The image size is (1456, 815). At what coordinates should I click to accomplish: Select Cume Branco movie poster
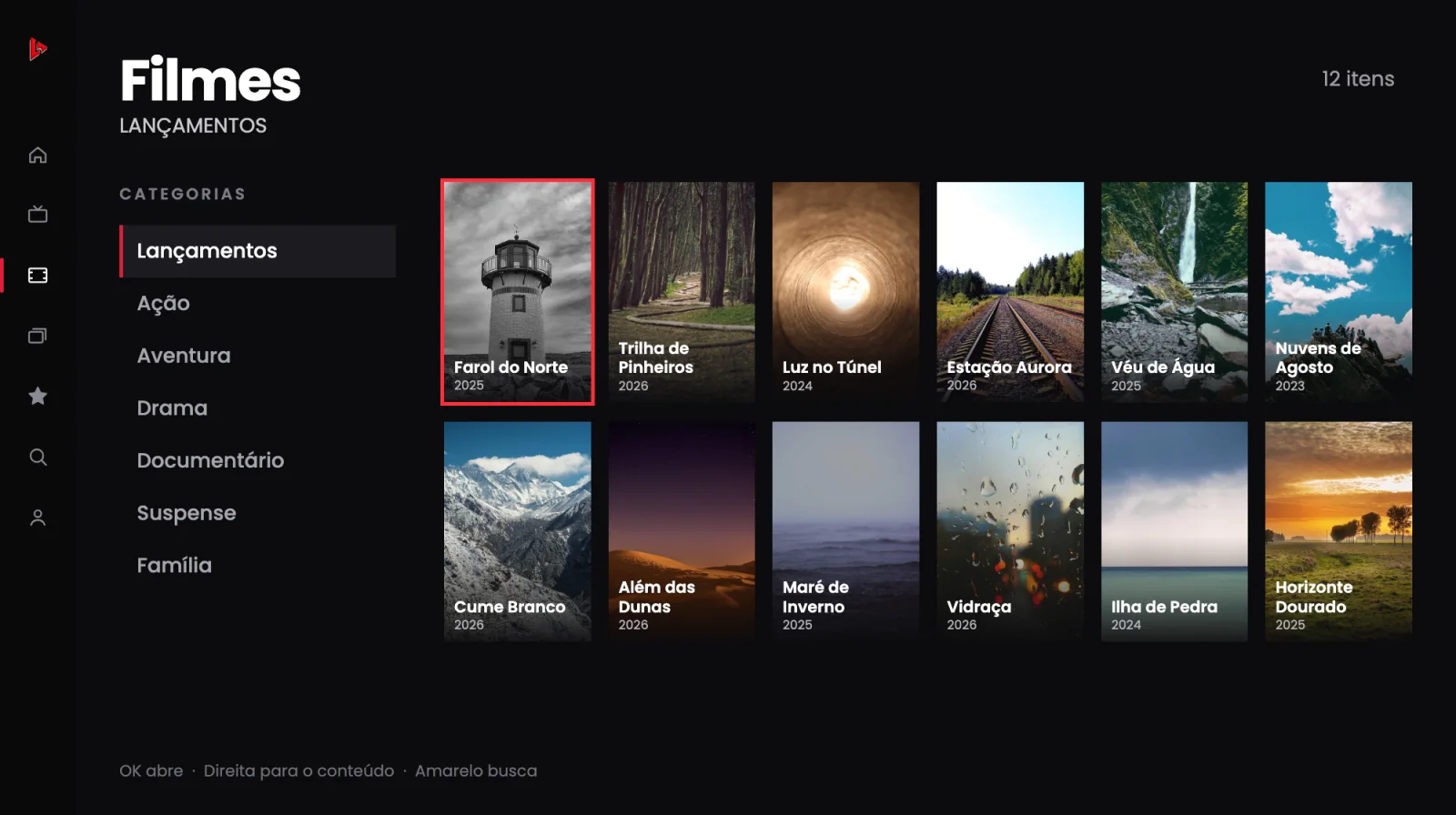tap(518, 531)
